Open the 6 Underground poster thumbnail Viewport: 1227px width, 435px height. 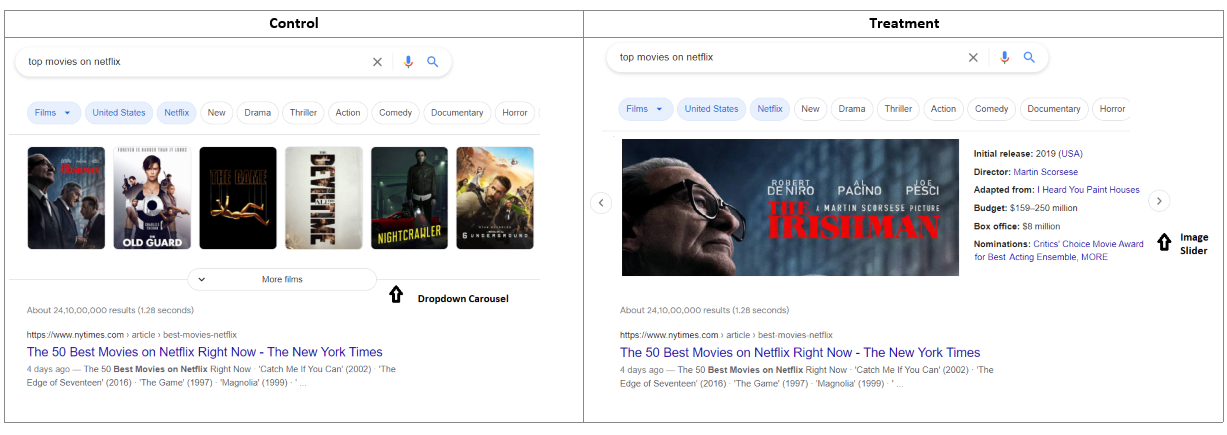[495, 198]
